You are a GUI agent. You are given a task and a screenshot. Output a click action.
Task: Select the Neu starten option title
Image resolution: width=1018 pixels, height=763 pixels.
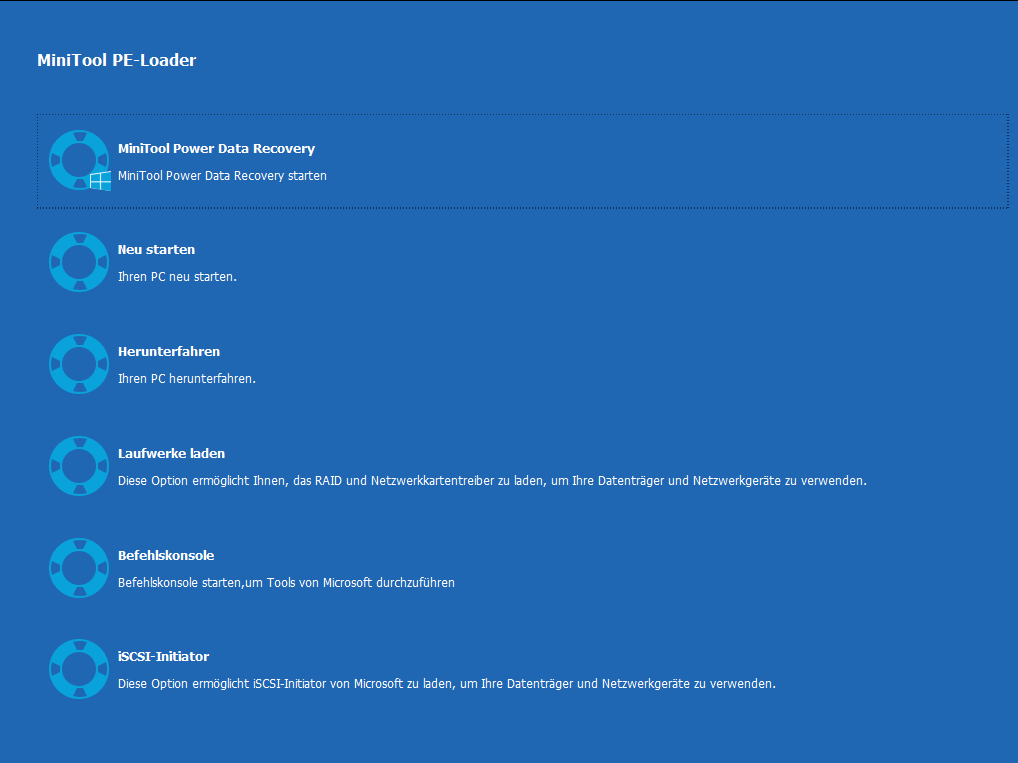tap(156, 250)
